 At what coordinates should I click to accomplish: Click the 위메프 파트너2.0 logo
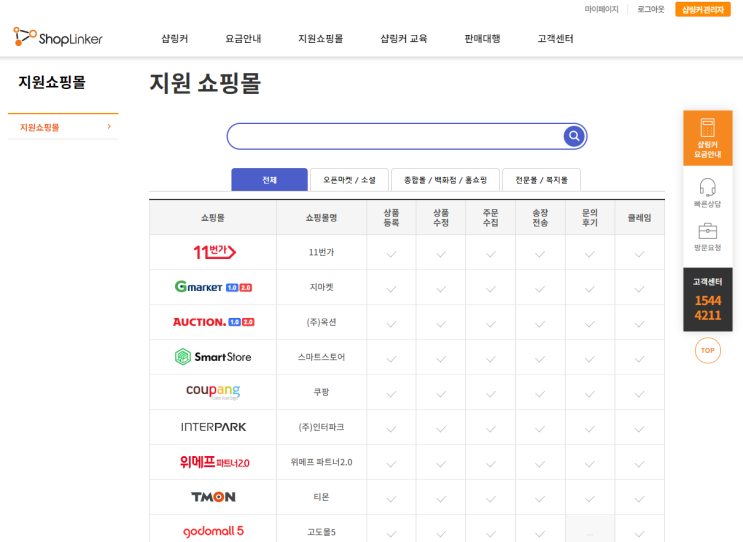(214, 462)
